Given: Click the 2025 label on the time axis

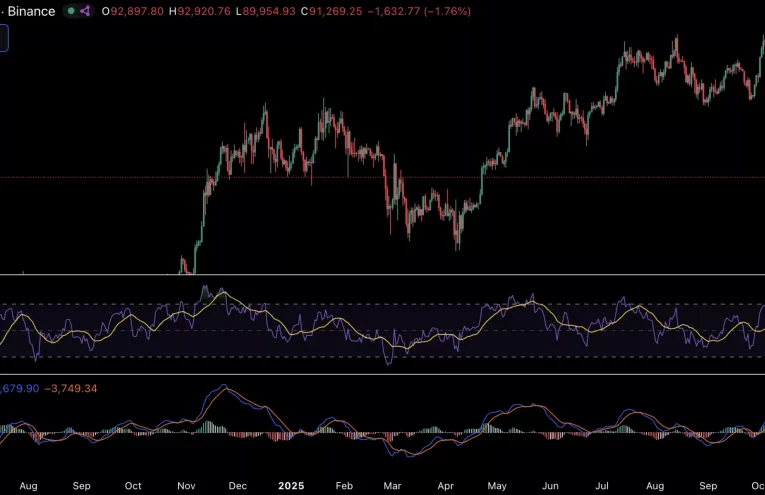Looking at the screenshot, I should point(290,485).
